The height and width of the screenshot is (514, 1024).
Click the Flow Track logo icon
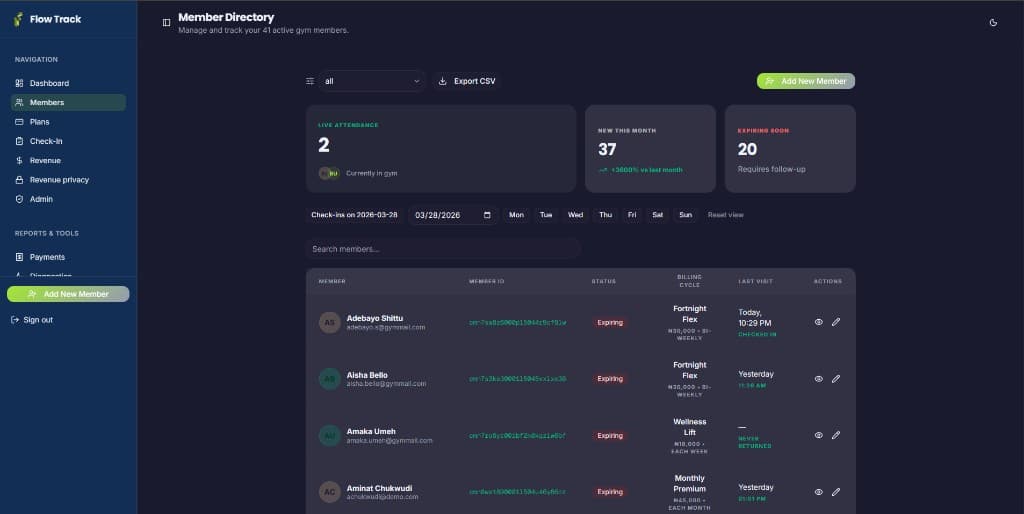click(18, 19)
